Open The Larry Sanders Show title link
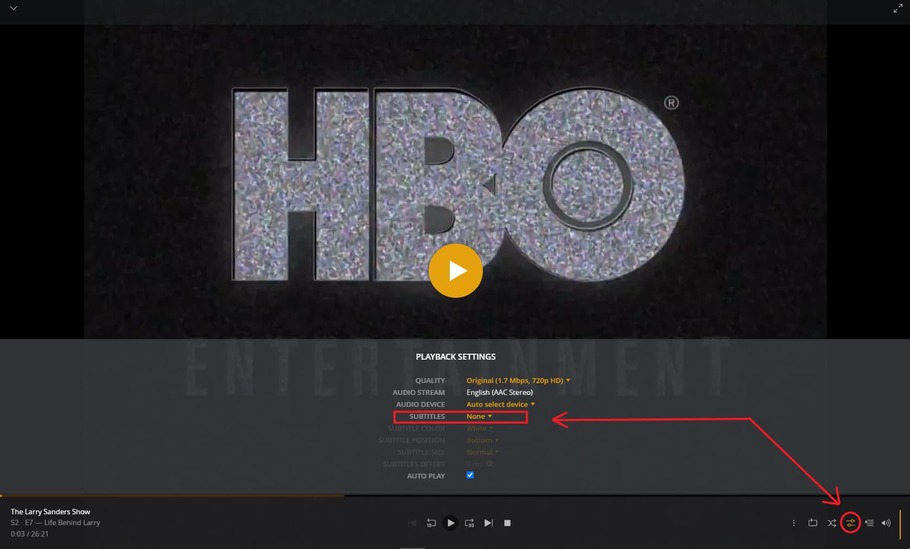The image size is (910, 549). 50,511
